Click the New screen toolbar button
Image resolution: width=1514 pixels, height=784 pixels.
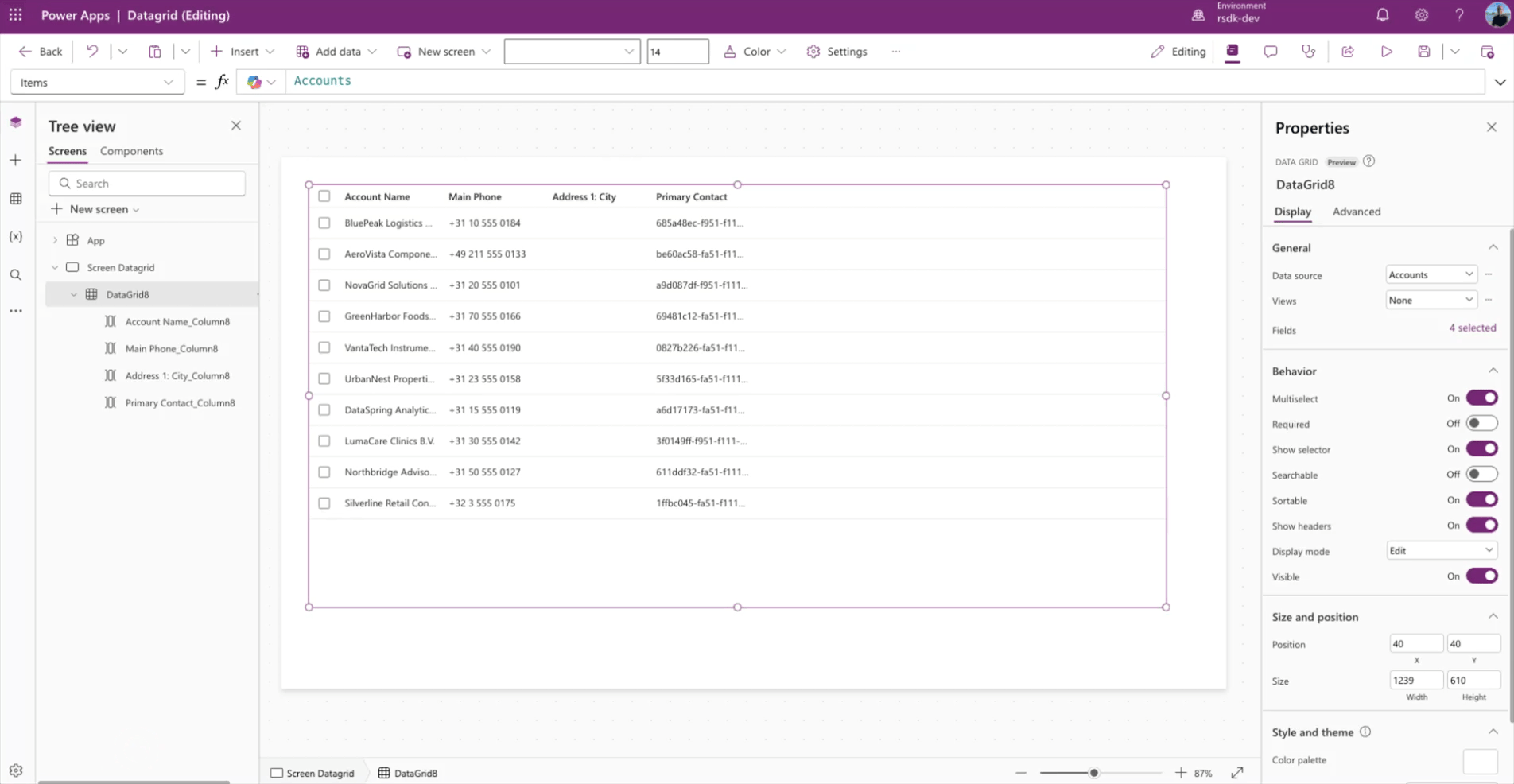pos(444,52)
